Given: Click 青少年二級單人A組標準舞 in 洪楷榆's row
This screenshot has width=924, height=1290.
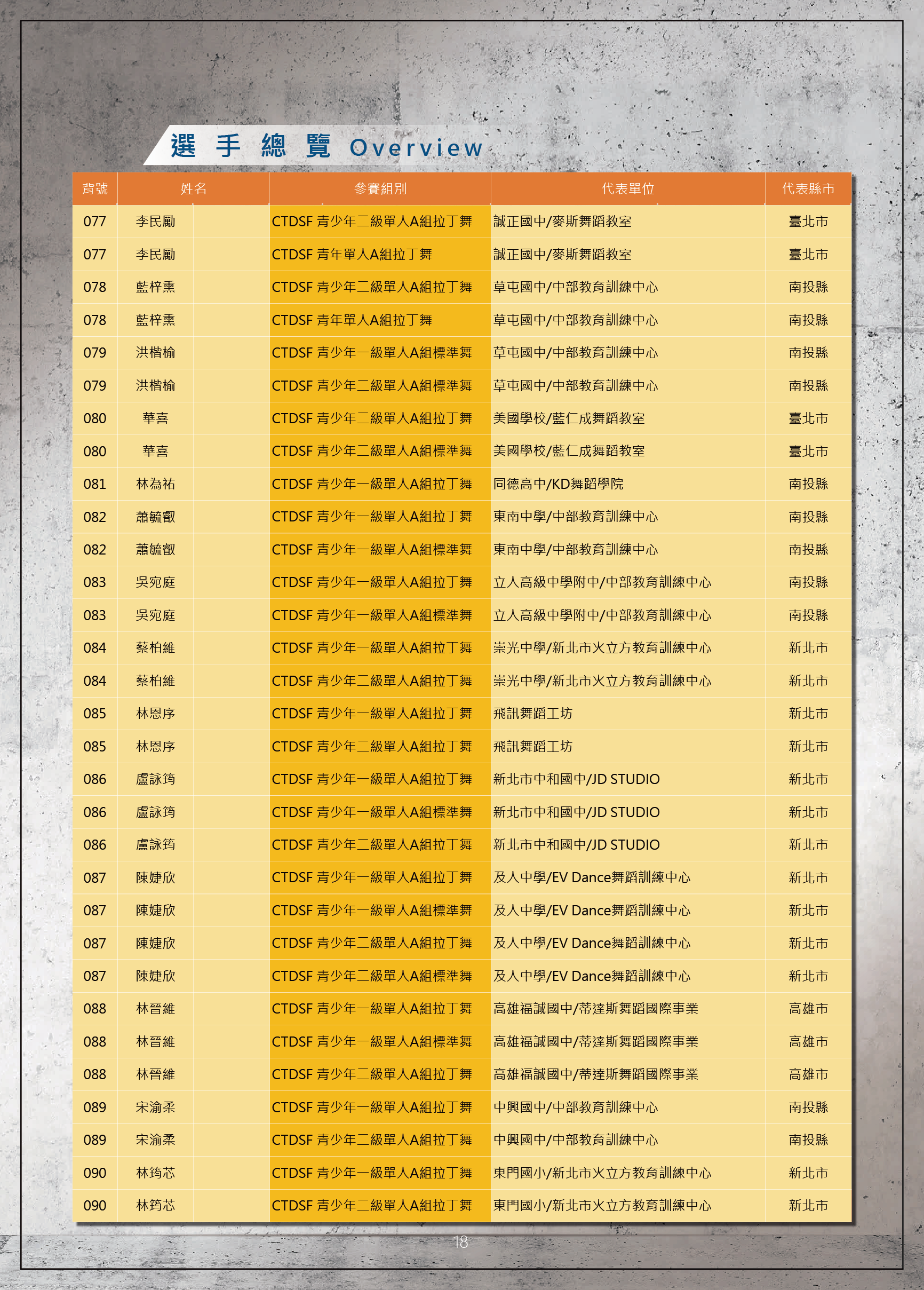Looking at the screenshot, I should pos(372,386).
